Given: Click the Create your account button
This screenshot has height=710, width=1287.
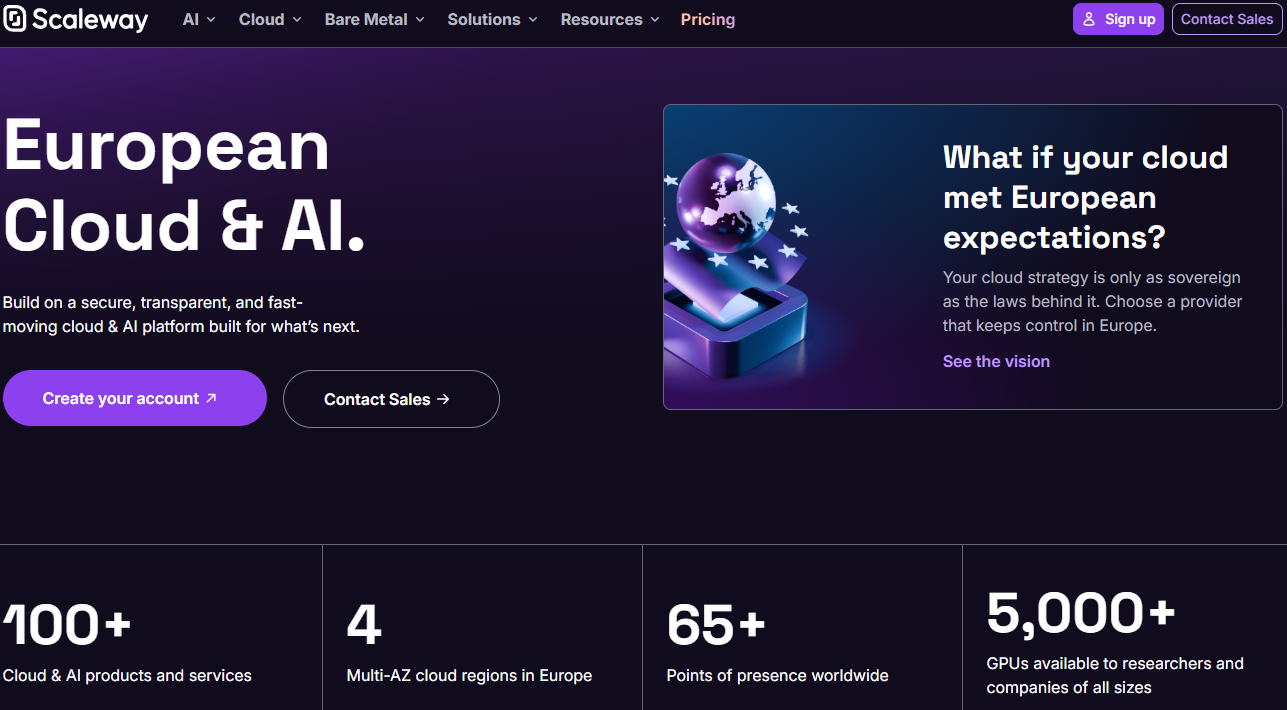Looking at the screenshot, I should click(135, 398).
